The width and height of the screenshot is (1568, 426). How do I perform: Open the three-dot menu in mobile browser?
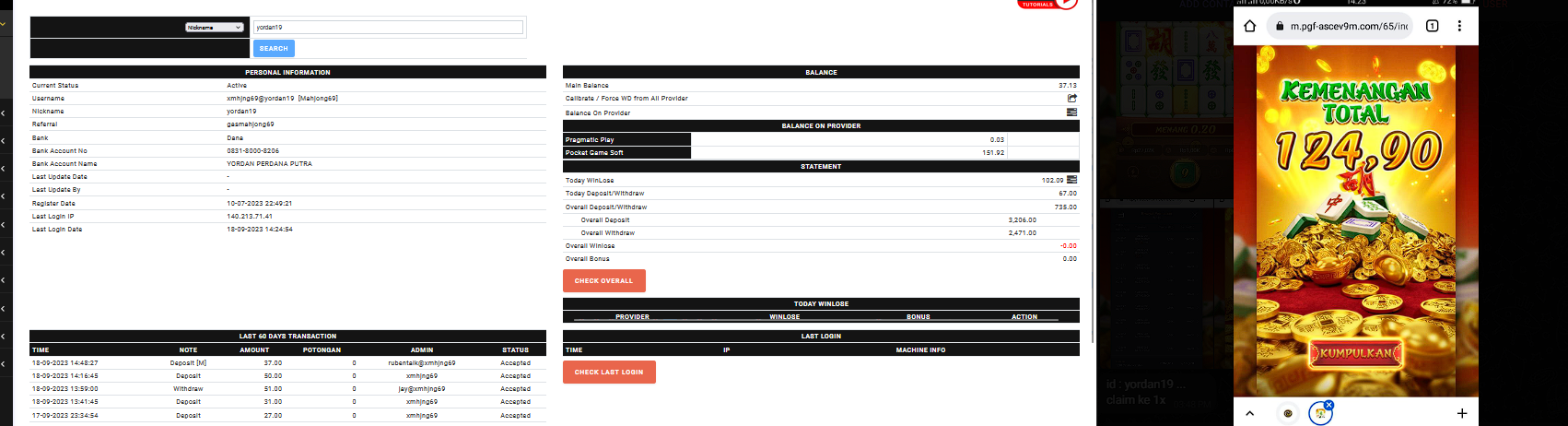(1459, 26)
